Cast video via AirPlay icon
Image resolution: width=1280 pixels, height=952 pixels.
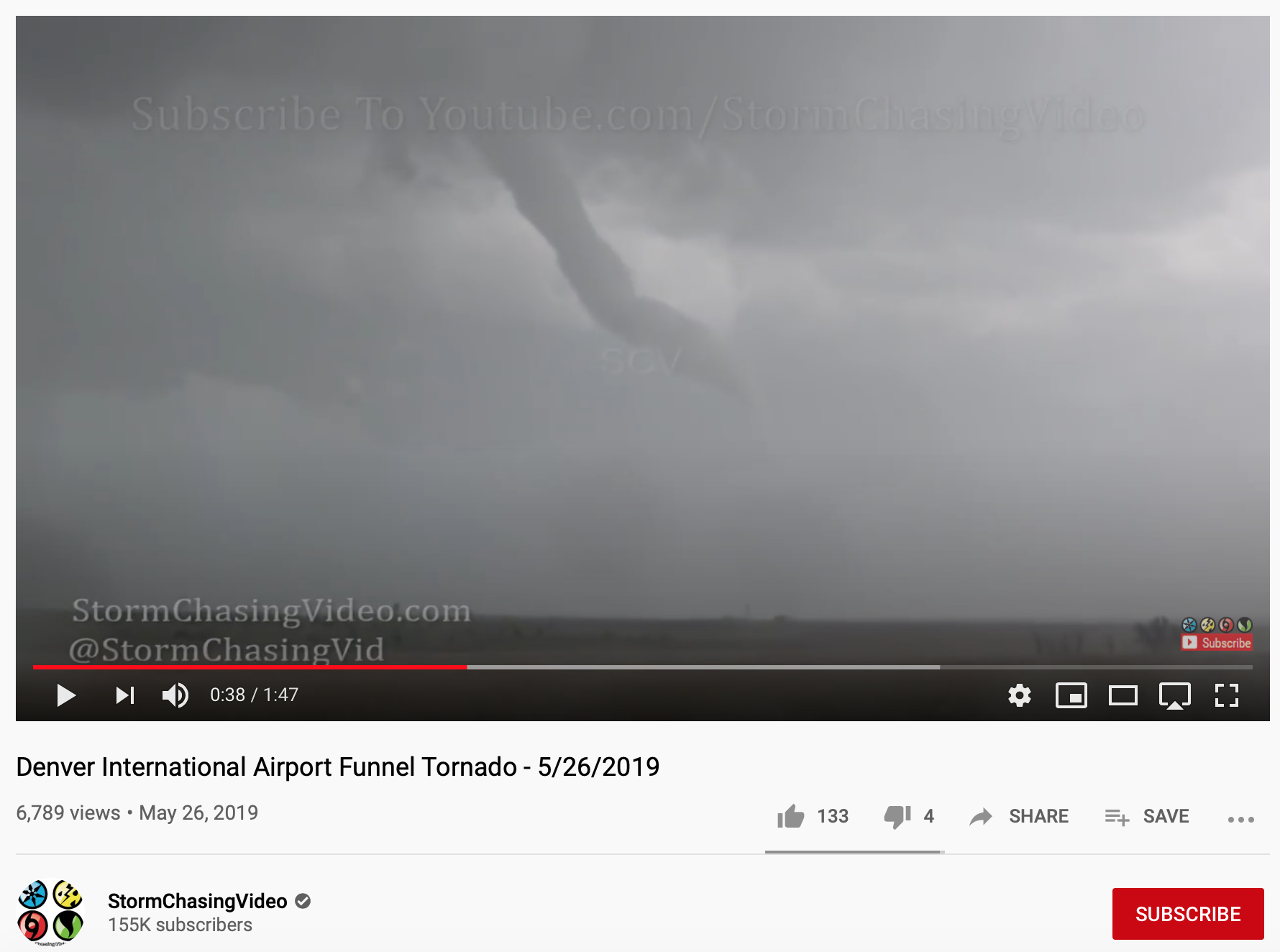pos(1175,696)
